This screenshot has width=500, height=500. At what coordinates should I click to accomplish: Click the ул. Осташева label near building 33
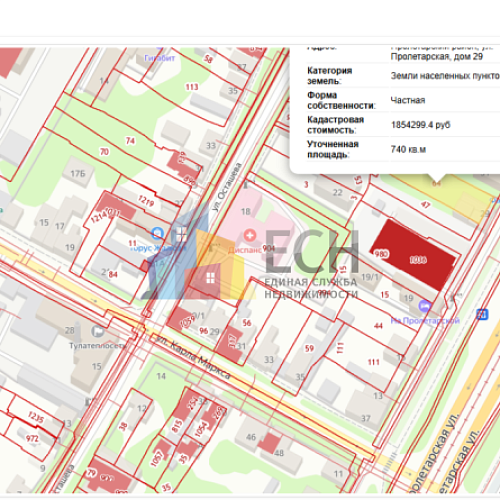[x=226, y=186]
